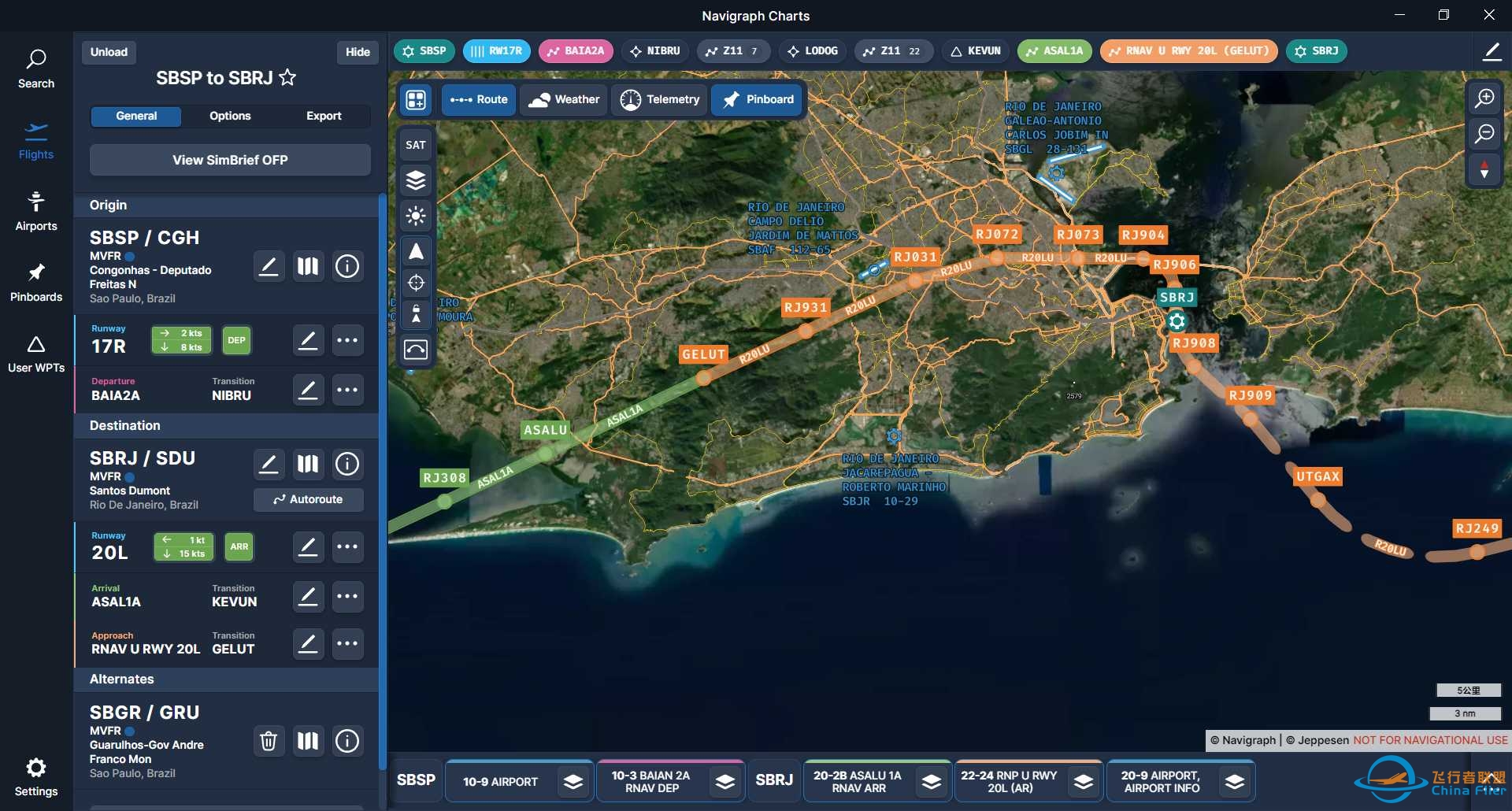Open the charts icon for SBGR / GRU
This screenshot has width=1512, height=811.
[x=308, y=741]
